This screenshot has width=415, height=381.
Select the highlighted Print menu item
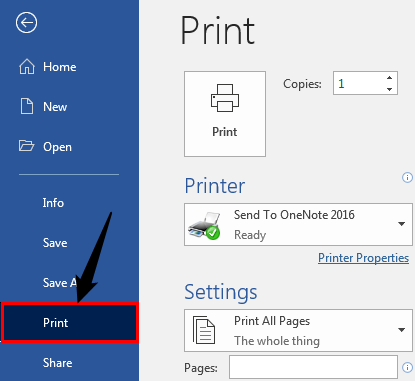click(69, 323)
